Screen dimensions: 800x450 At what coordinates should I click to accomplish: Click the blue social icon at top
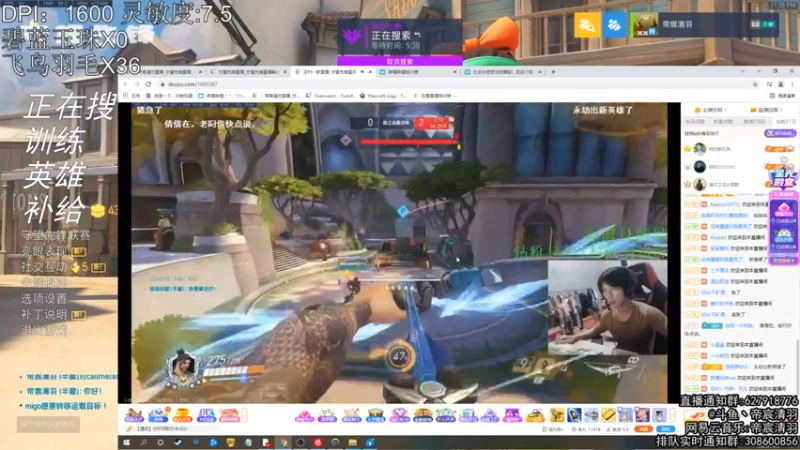[x=614, y=24]
